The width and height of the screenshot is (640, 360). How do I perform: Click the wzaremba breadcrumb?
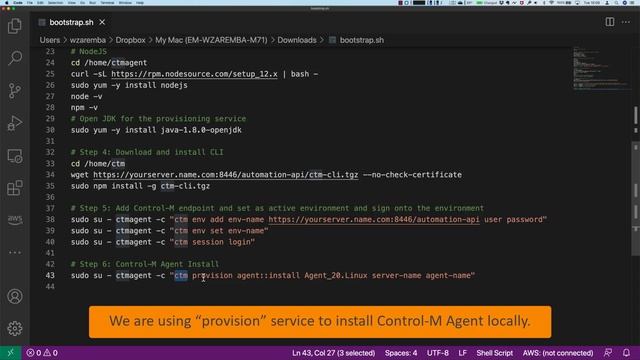[x=88, y=40]
